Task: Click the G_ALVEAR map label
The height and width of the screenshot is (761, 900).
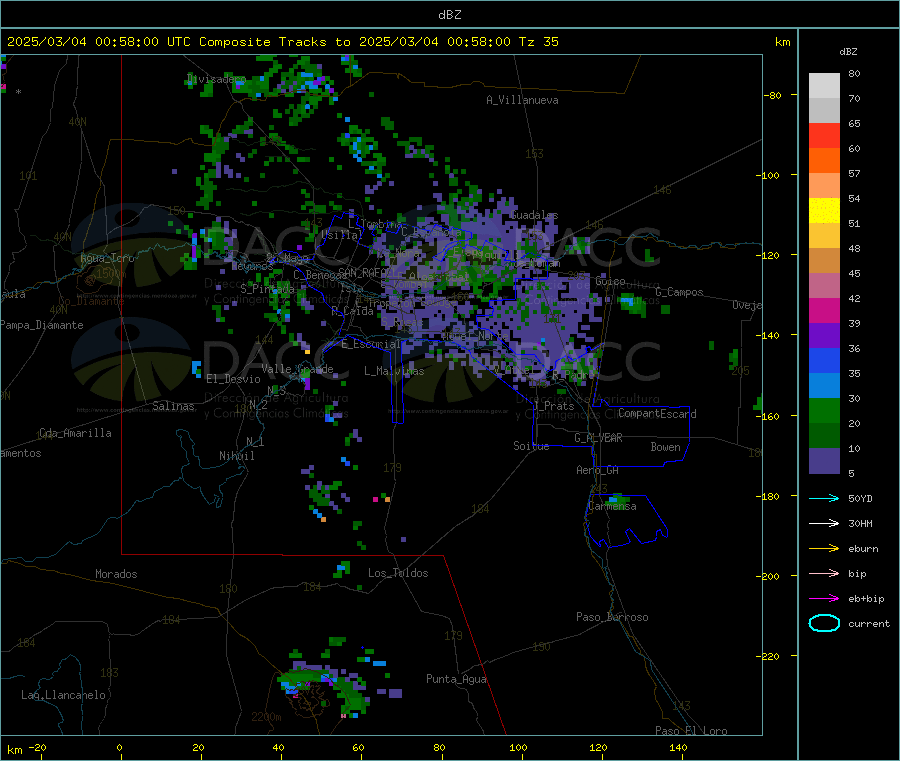Action: 598,438
